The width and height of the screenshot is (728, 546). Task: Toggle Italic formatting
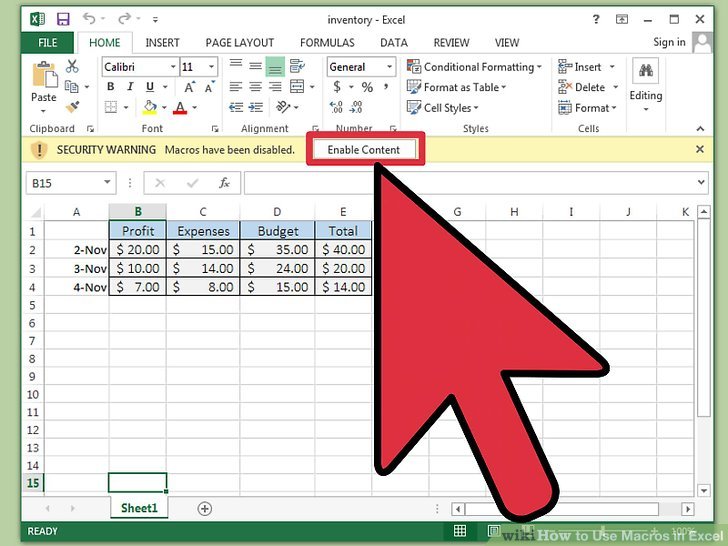click(130, 87)
